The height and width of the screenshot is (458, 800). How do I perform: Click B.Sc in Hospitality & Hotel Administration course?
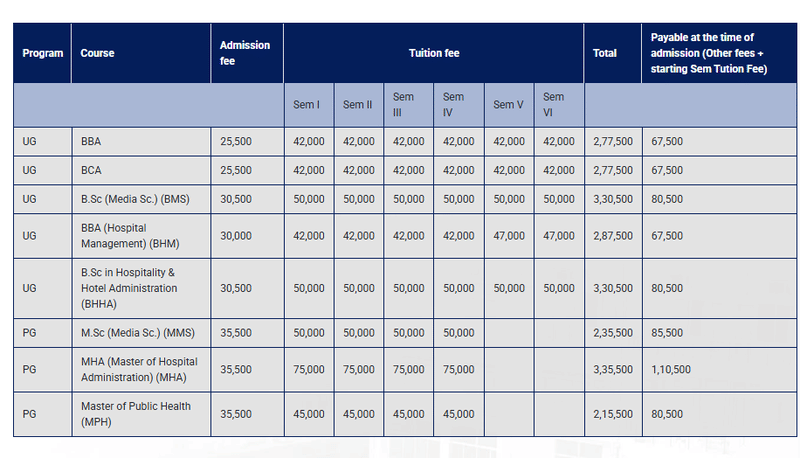tap(129, 288)
